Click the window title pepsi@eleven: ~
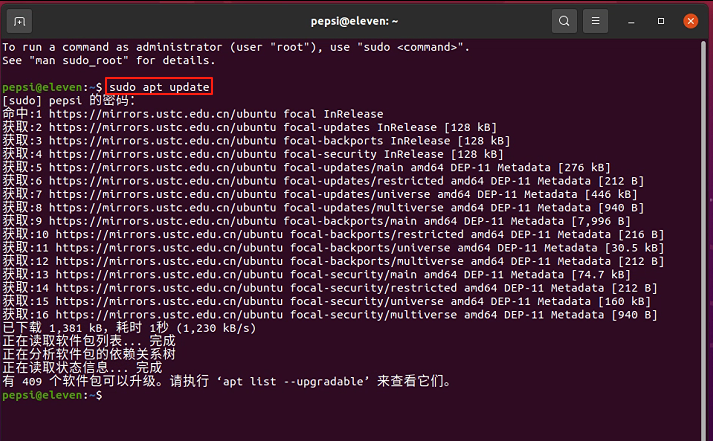The image size is (713, 441). [354, 21]
